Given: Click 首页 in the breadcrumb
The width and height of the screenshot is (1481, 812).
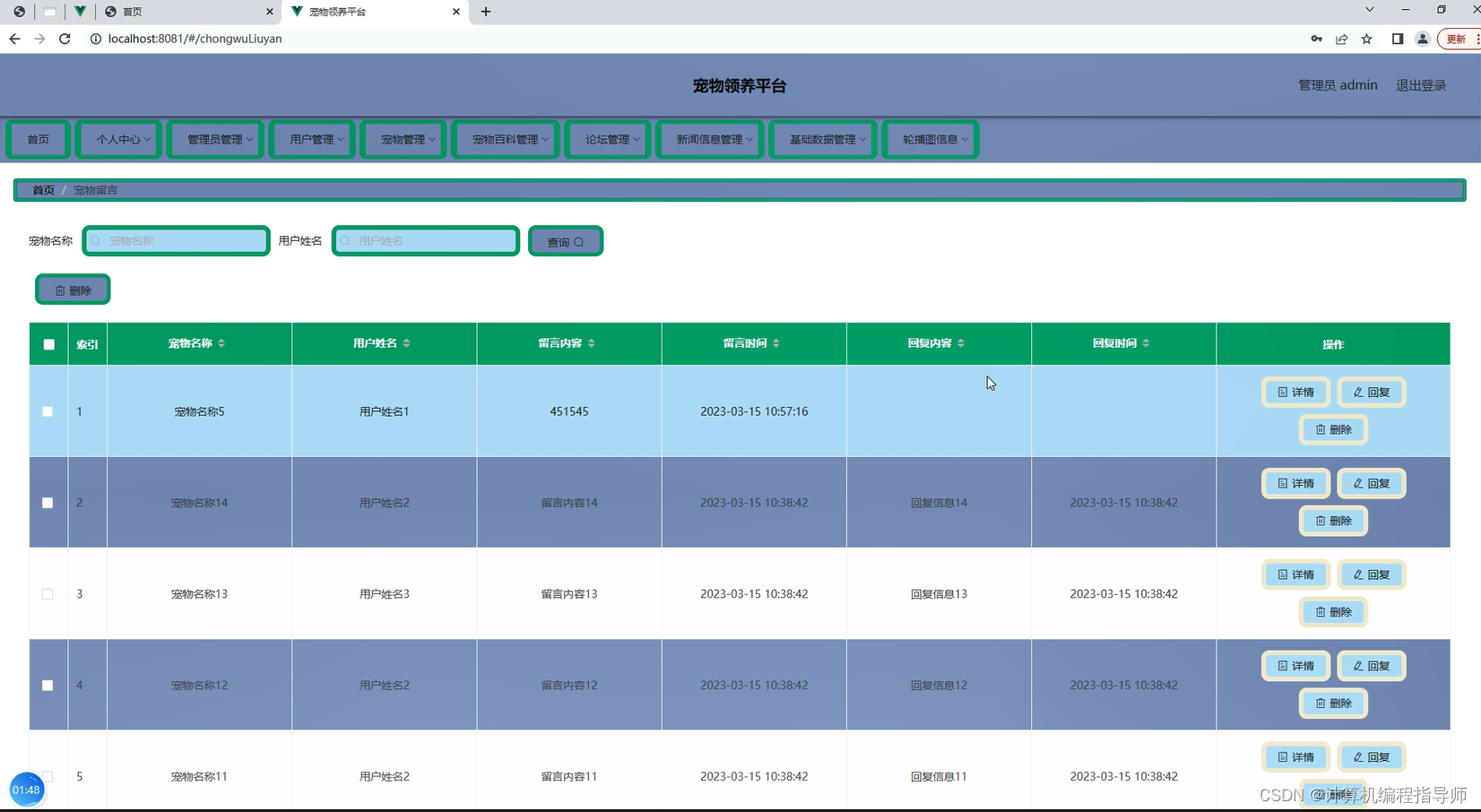Looking at the screenshot, I should (x=43, y=190).
